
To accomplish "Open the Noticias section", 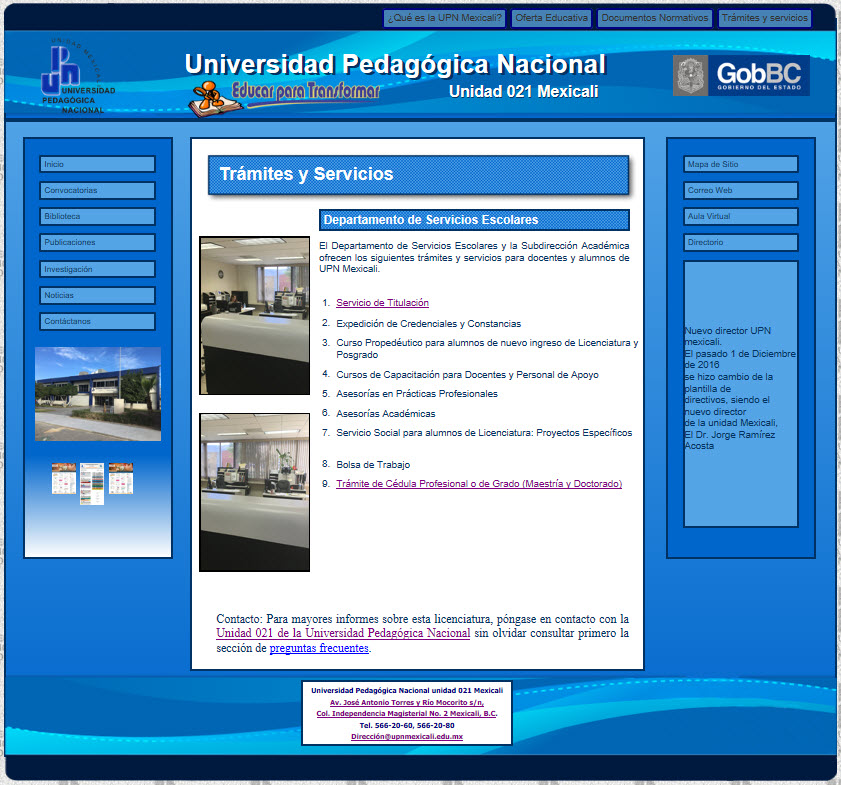I will click(x=97, y=295).
